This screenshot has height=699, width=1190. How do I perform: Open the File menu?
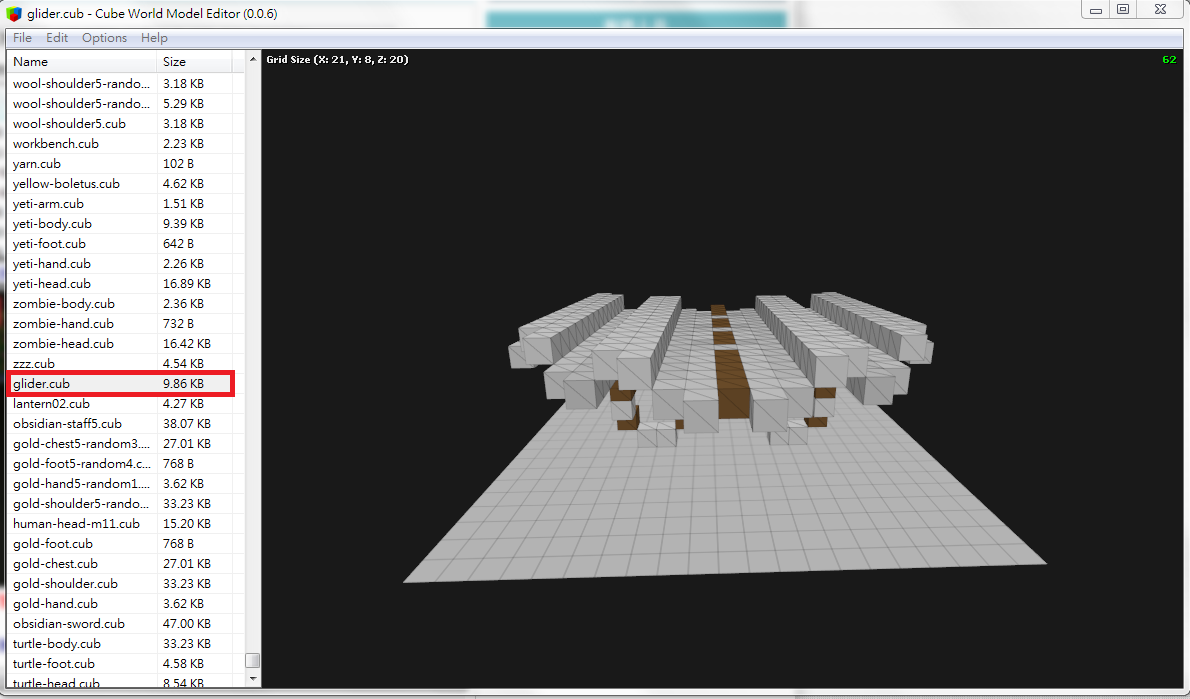point(22,38)
